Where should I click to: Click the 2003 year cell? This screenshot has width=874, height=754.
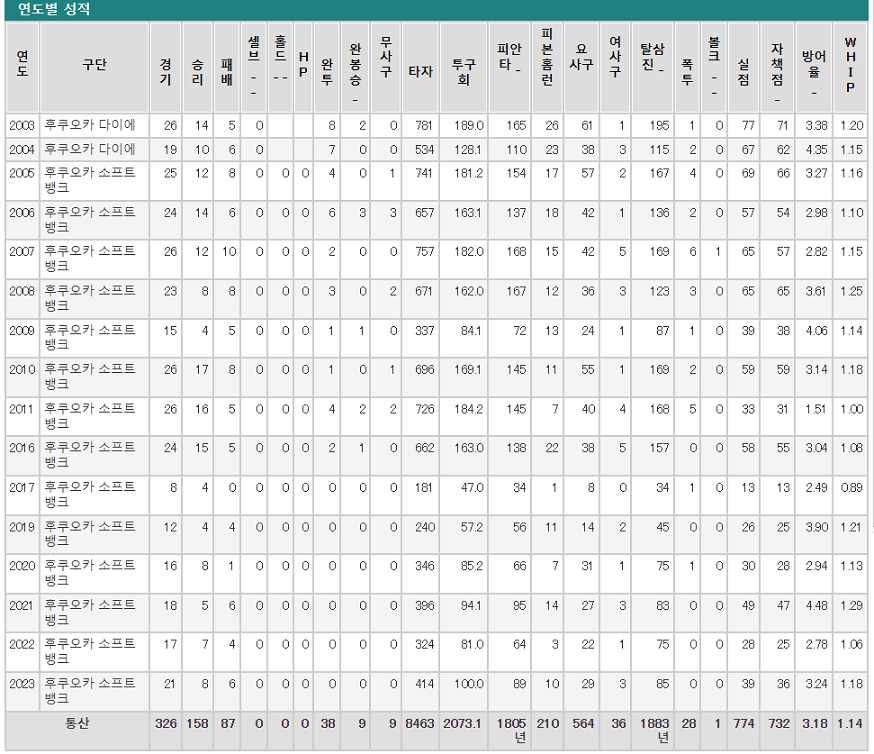click(21, 126)
